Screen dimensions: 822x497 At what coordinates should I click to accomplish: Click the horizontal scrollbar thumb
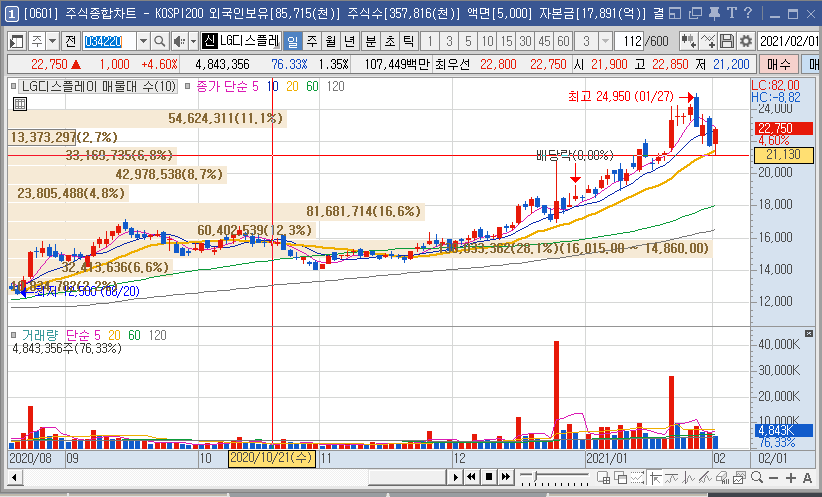pos(407,477)
